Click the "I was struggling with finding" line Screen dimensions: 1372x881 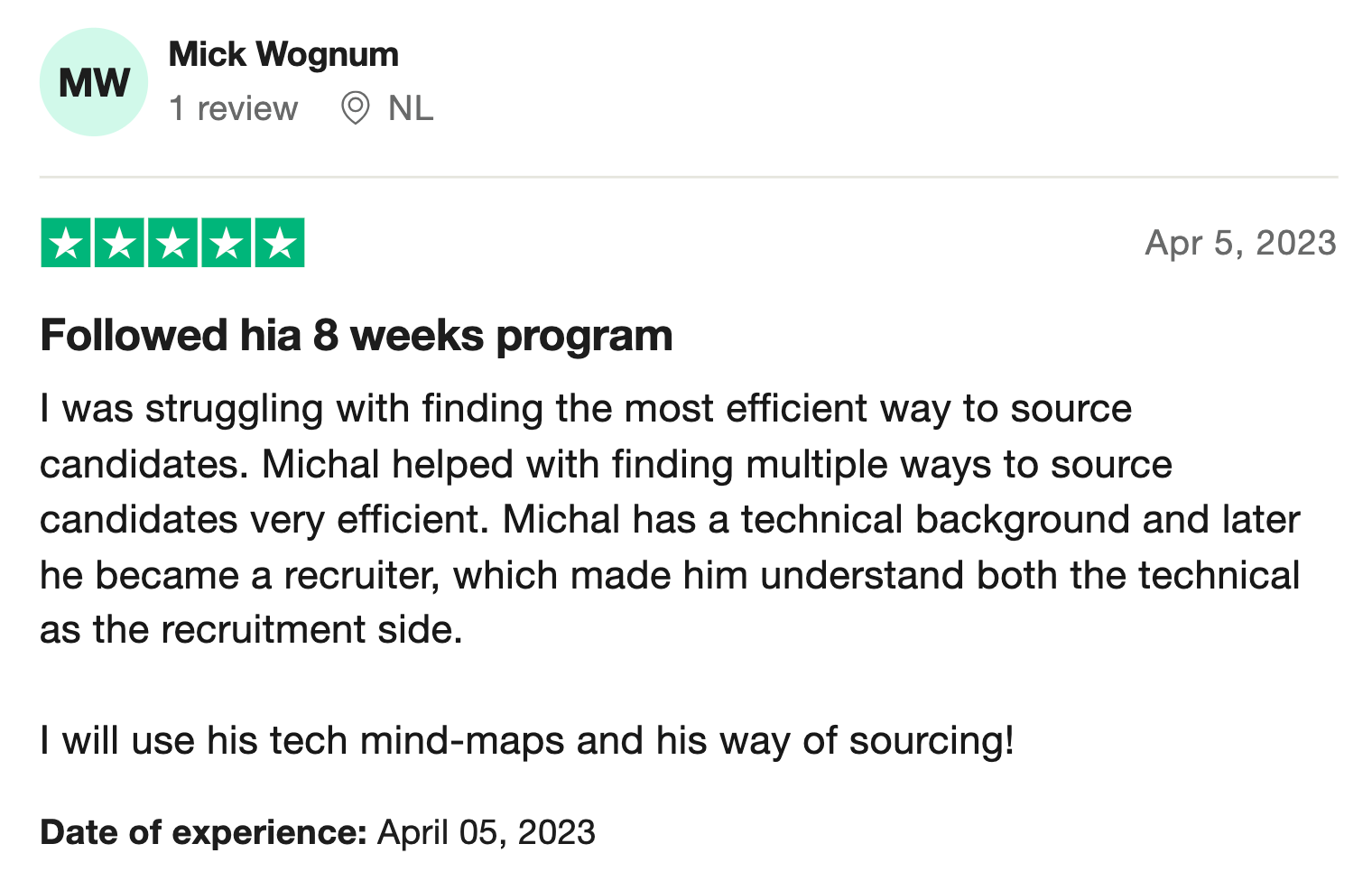point(586,409)
